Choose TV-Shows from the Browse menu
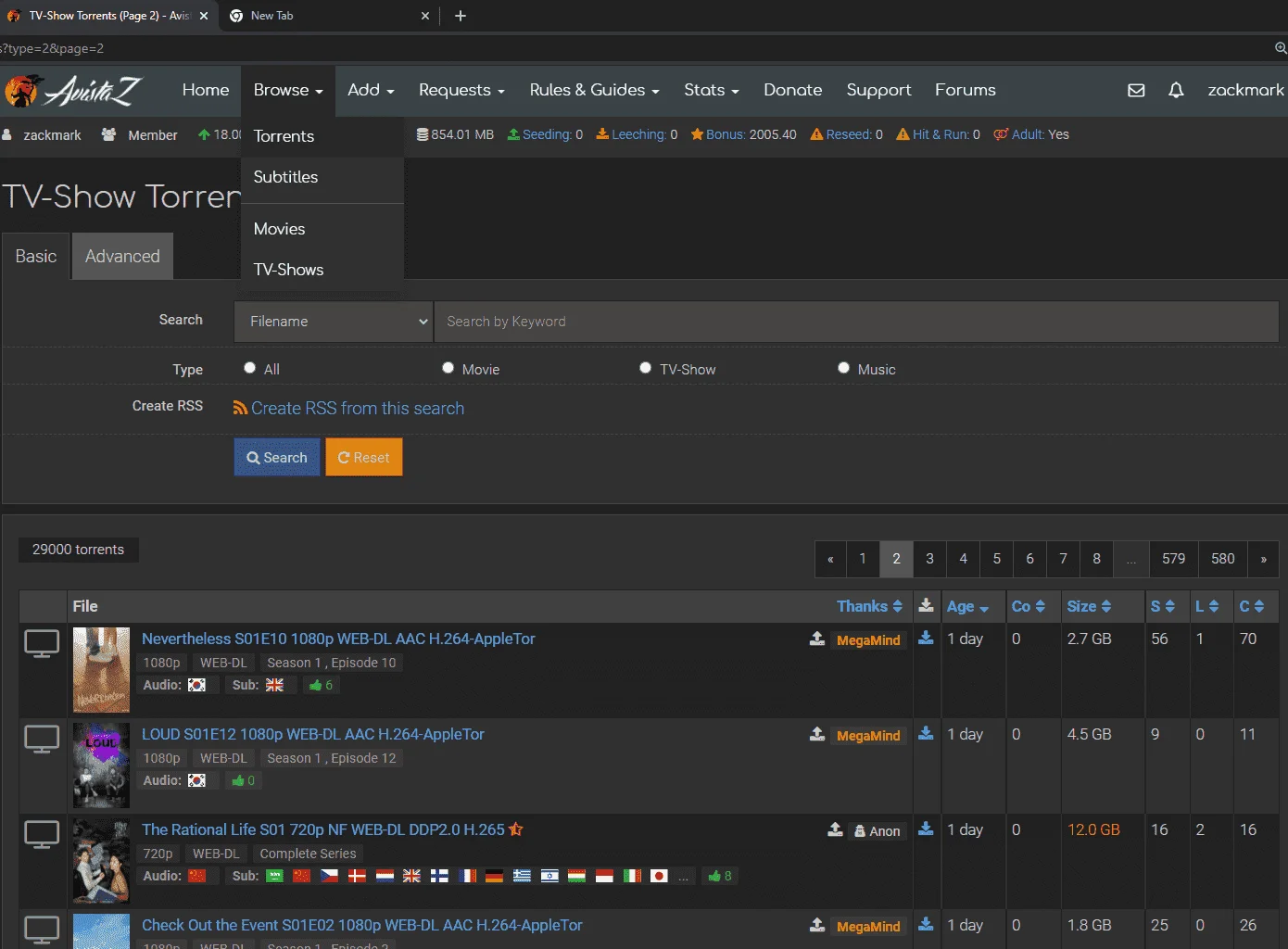This screenshot has height=949, width=1288. pos(322,270)
